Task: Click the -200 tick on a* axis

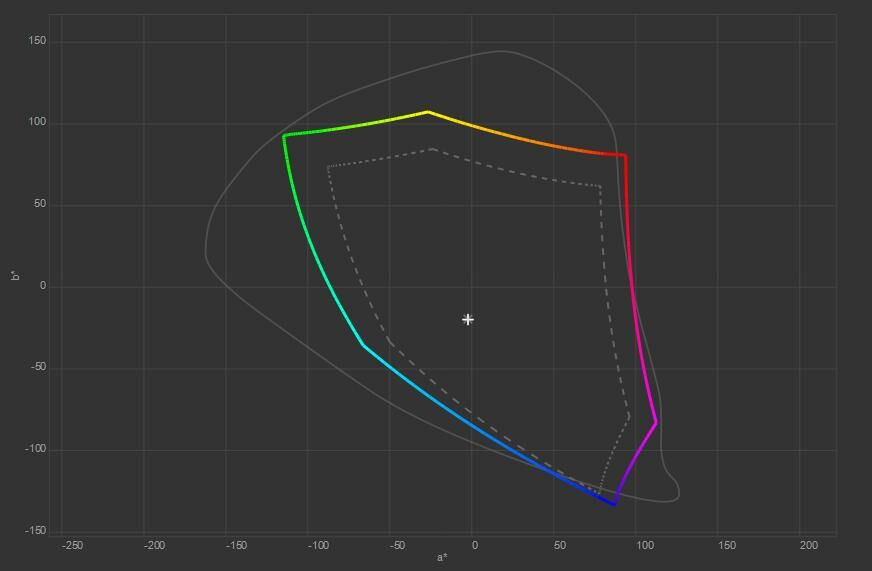Action: click(x=154, y=545)
